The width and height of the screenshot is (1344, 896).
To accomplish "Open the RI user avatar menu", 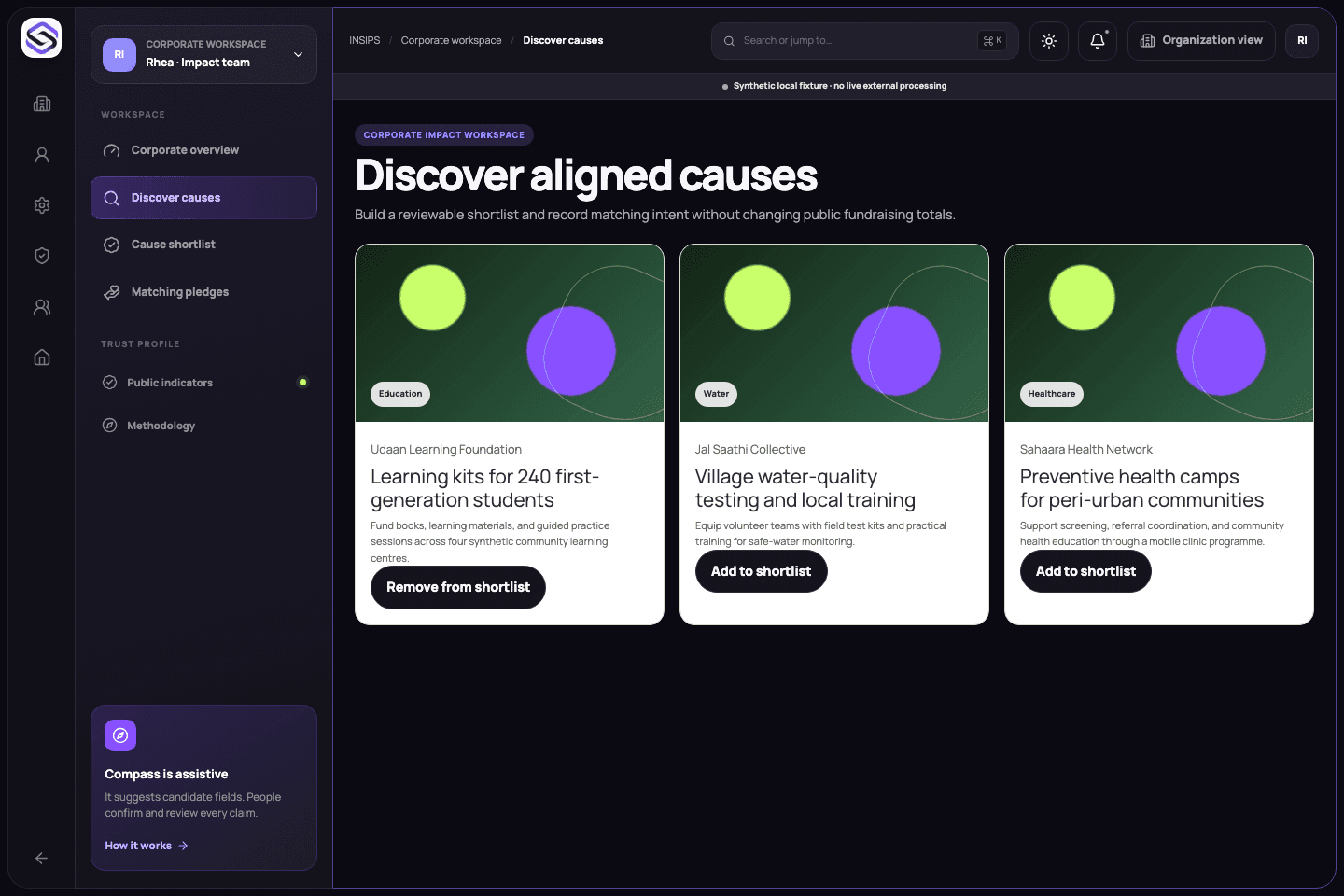I will pos(1302,41).
